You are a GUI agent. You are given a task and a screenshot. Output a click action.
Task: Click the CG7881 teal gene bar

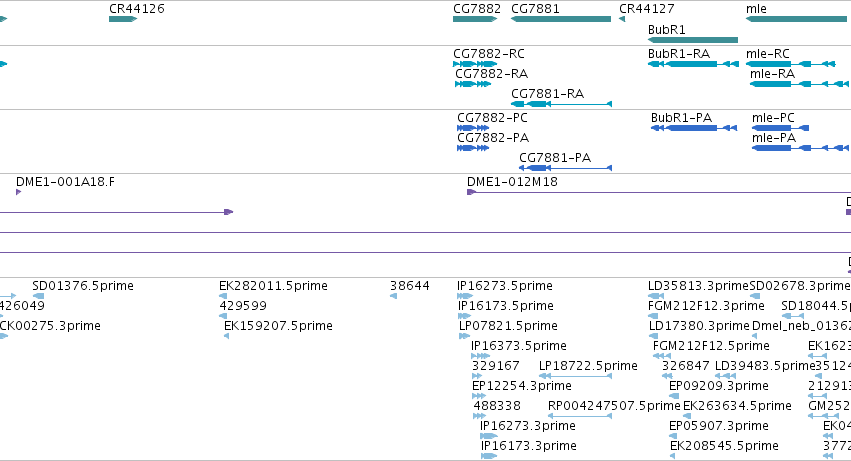pos(561,20)
